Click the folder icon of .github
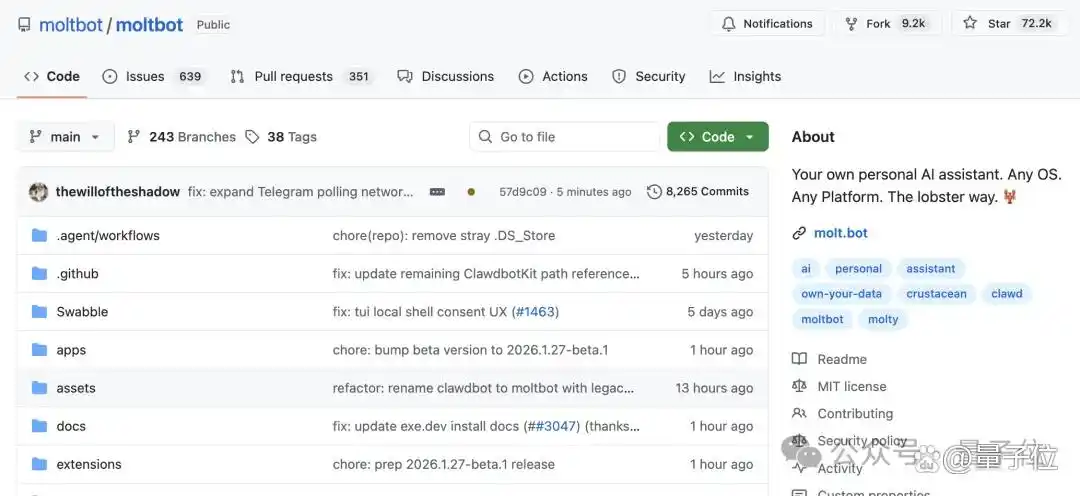This screenshot has height=496, width=1080. click(39, 273)
